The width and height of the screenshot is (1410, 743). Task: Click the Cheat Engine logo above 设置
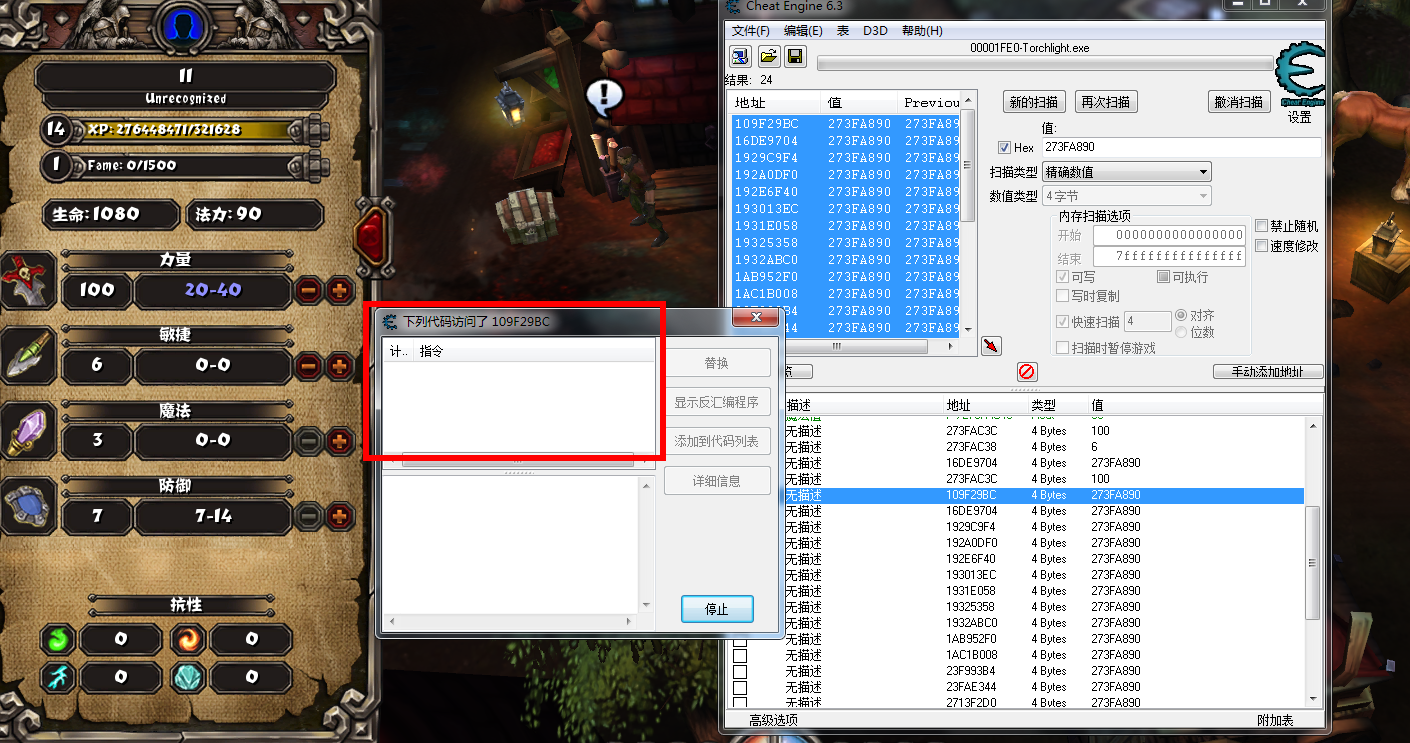pos(1300,75)
